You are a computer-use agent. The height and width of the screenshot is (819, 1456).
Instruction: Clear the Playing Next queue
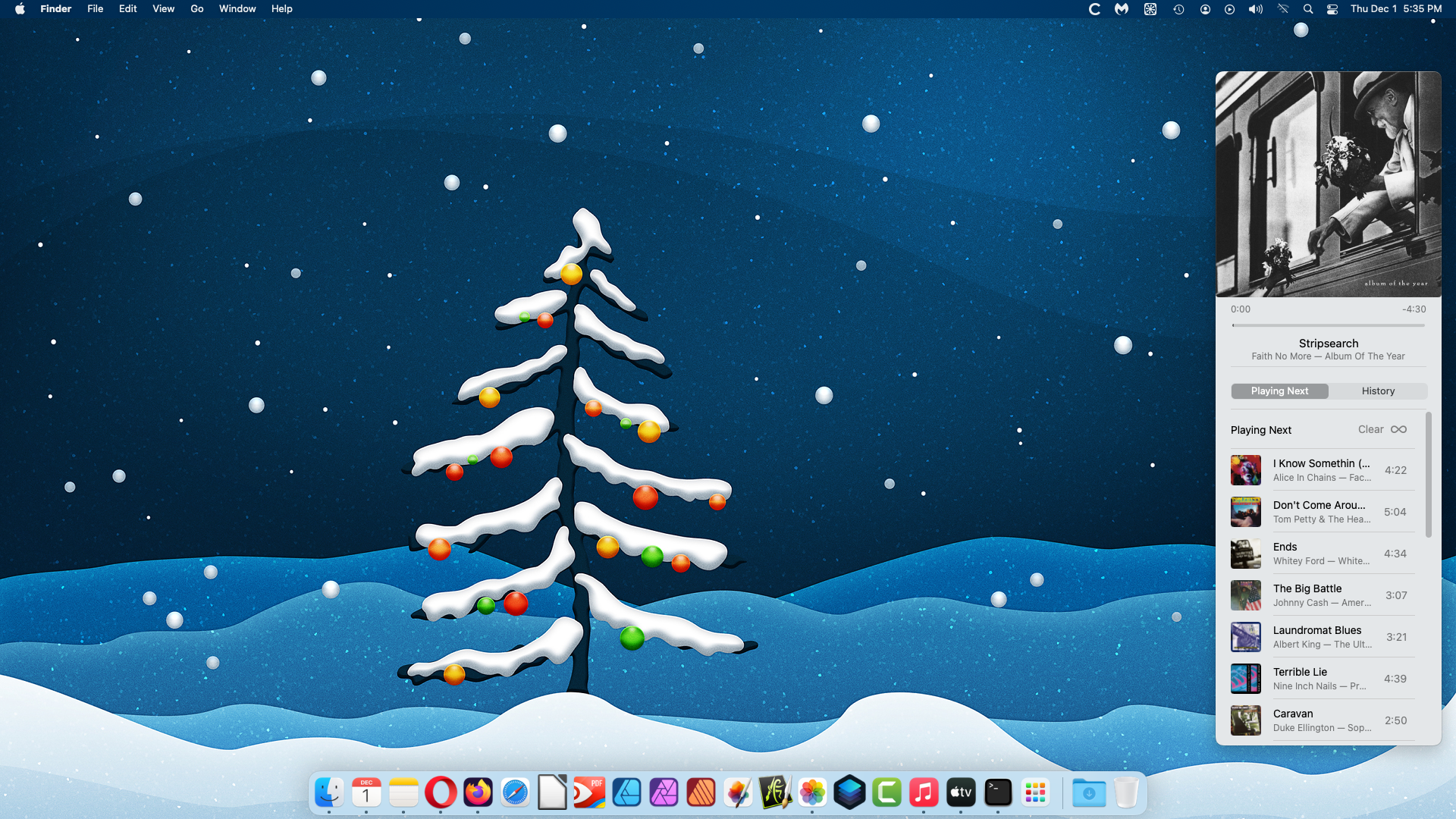1370,429
